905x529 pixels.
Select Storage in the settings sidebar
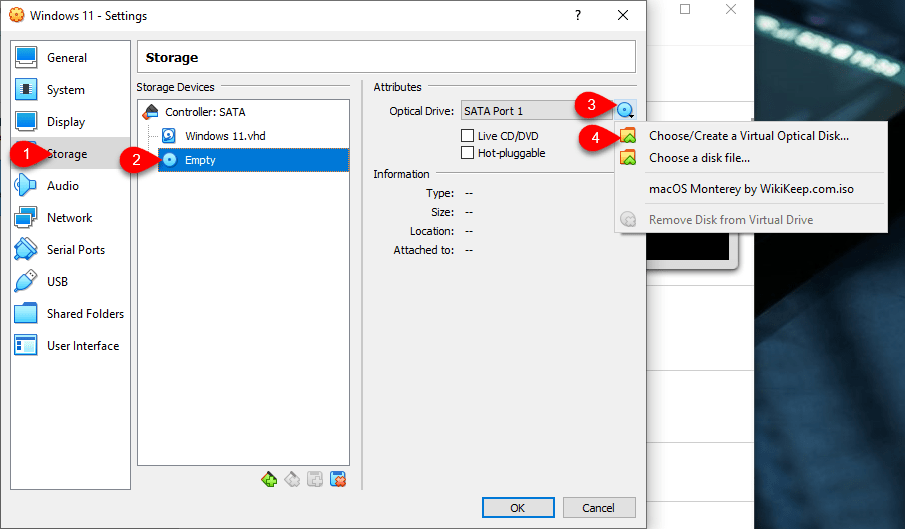70,153
